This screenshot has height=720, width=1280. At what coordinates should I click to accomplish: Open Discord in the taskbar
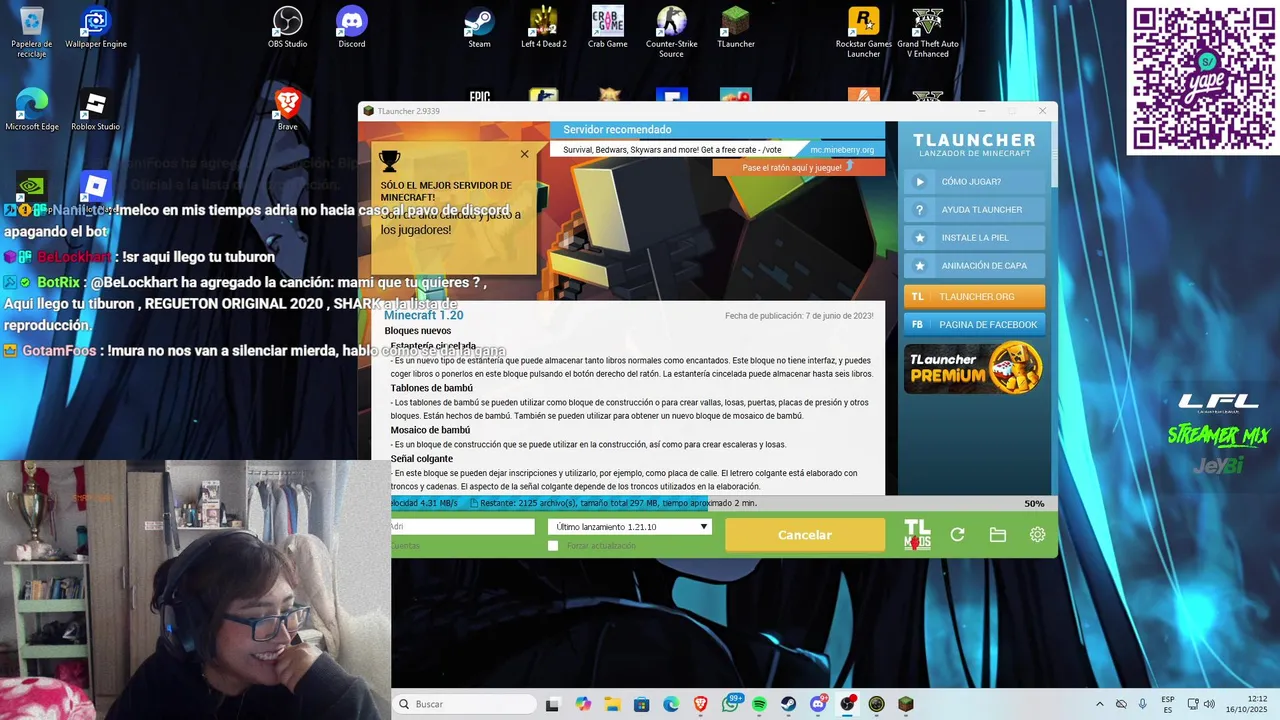pos(819,704)
